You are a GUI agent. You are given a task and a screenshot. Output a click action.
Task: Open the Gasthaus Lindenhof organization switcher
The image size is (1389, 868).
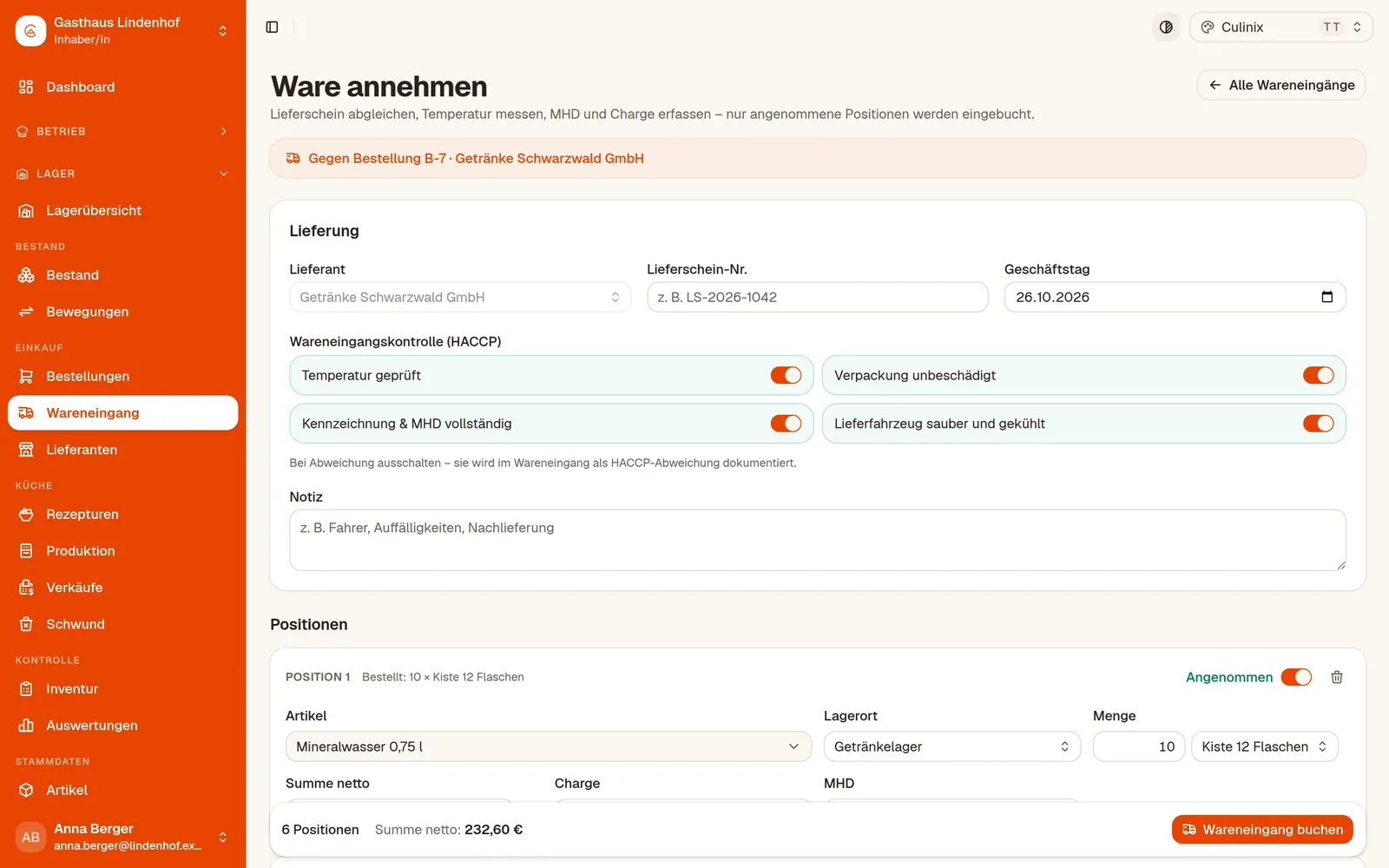(x=122, y=30)
